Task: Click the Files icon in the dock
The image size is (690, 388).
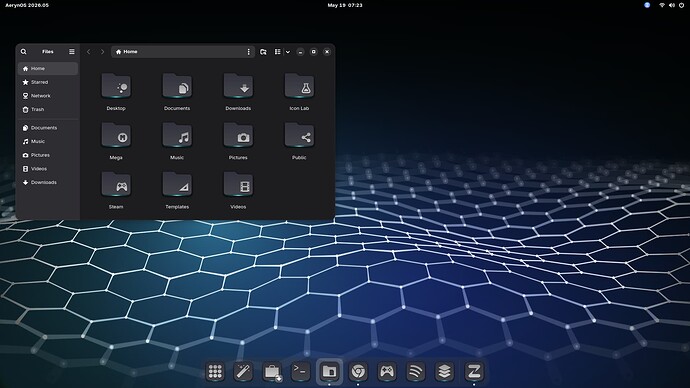Action: [330, 372]
